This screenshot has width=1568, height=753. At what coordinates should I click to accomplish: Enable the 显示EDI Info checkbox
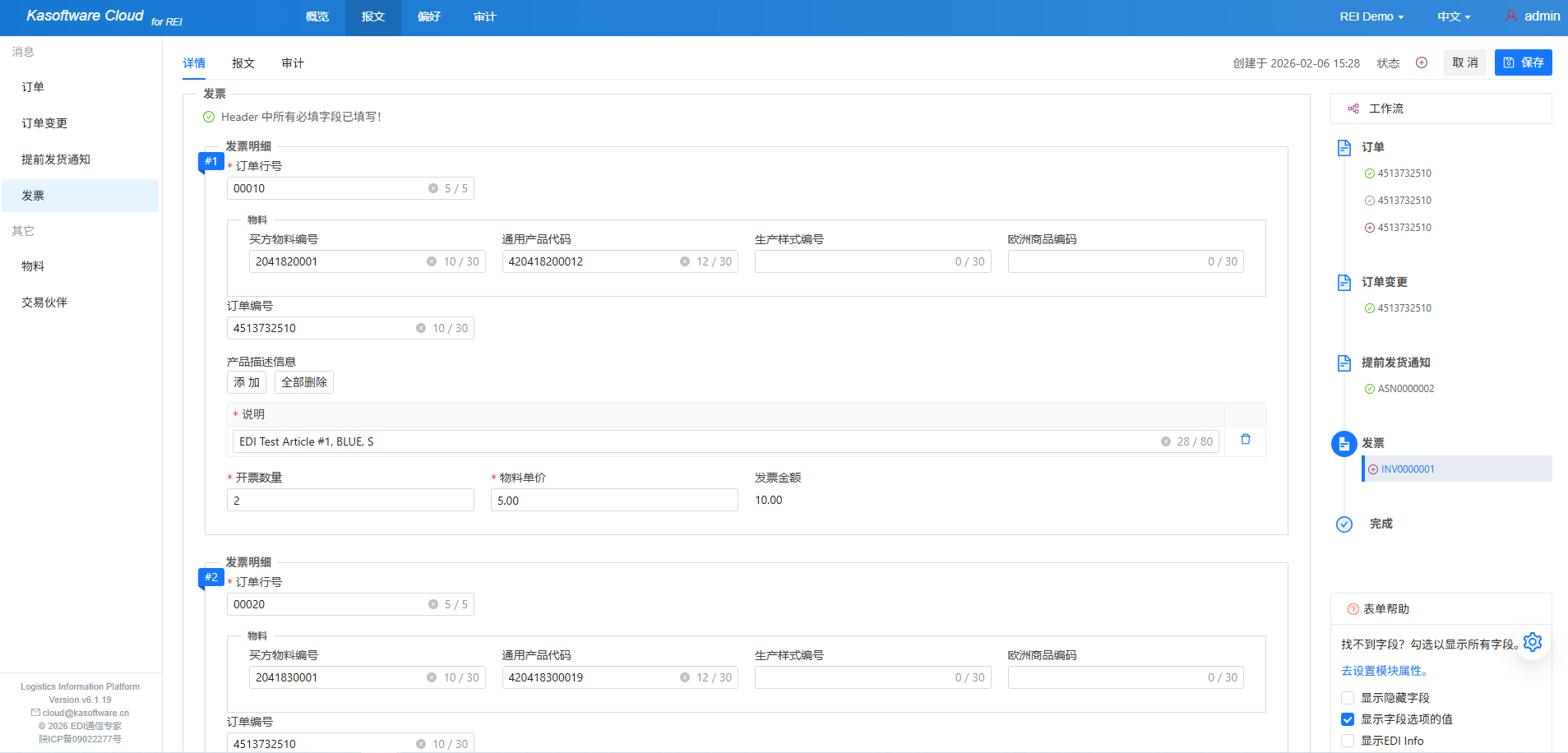click(1348, 741)
